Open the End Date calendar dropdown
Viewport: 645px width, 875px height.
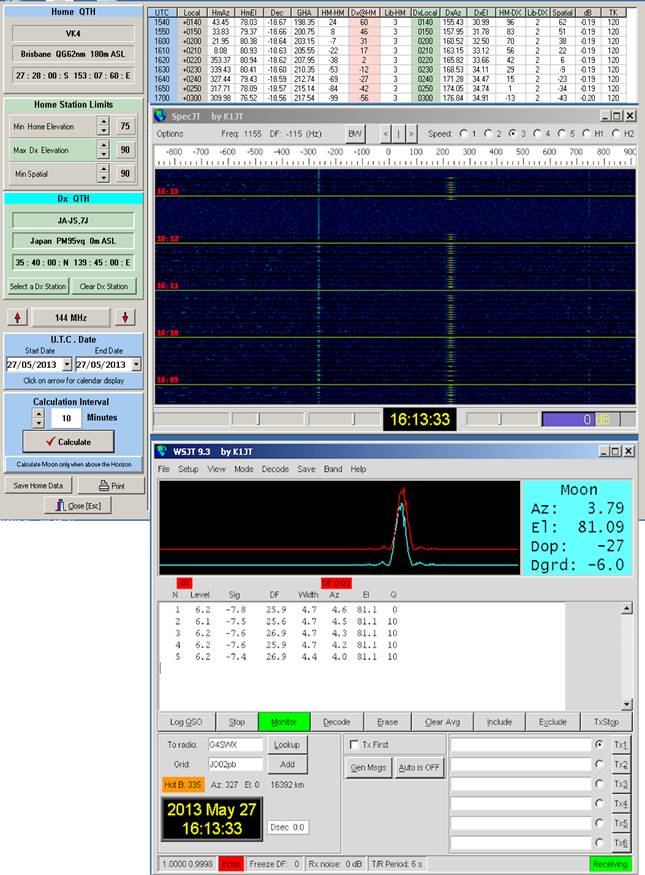(x=136, y=365)
